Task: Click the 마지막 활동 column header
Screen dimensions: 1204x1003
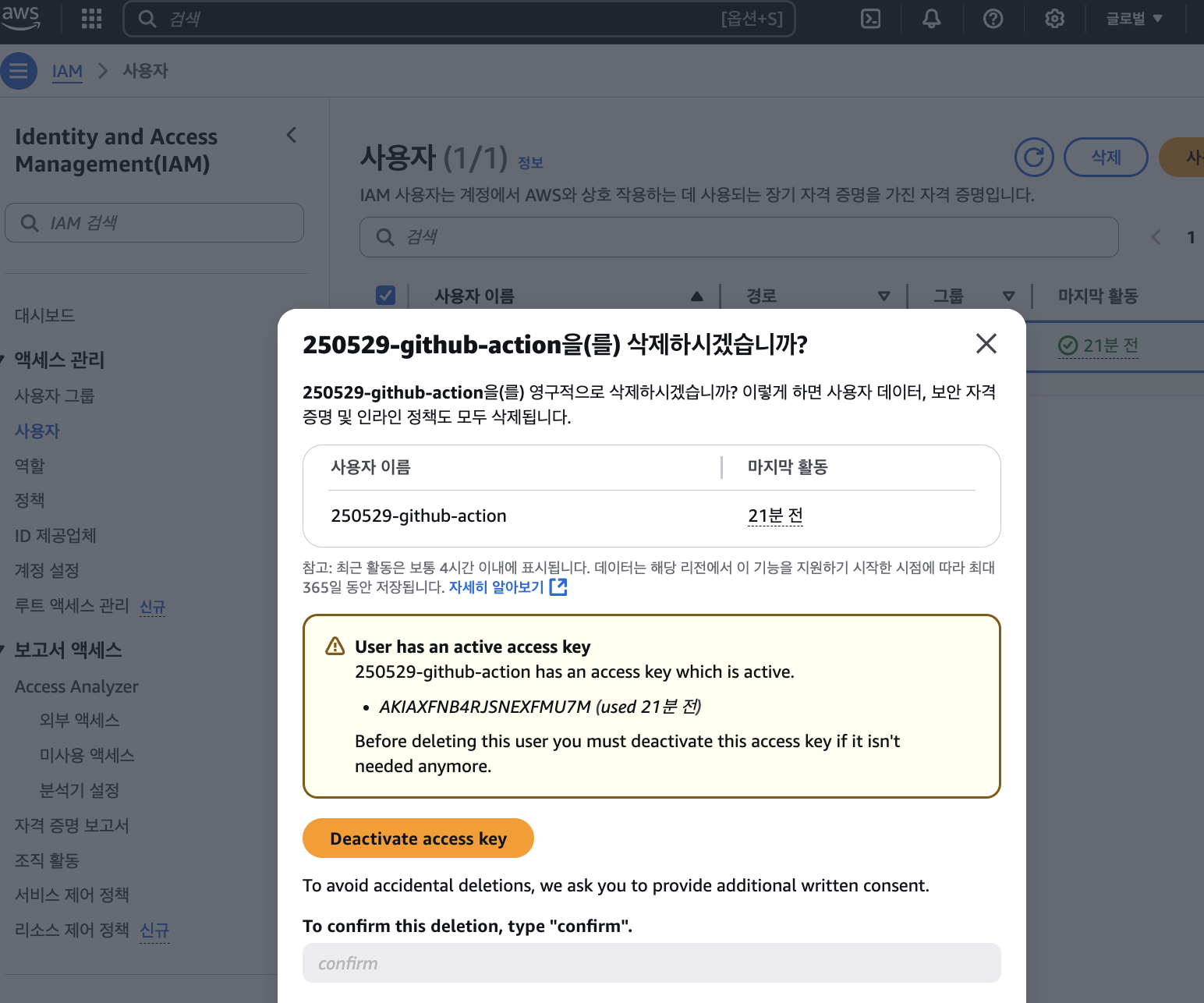Action: [1098, 296]
